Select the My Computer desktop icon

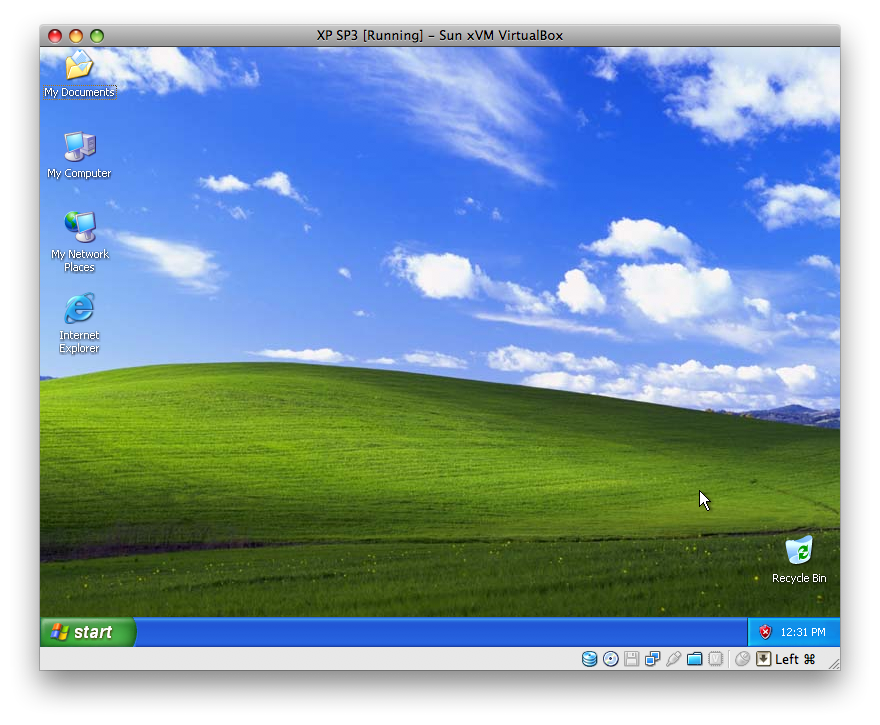(79, 155)
